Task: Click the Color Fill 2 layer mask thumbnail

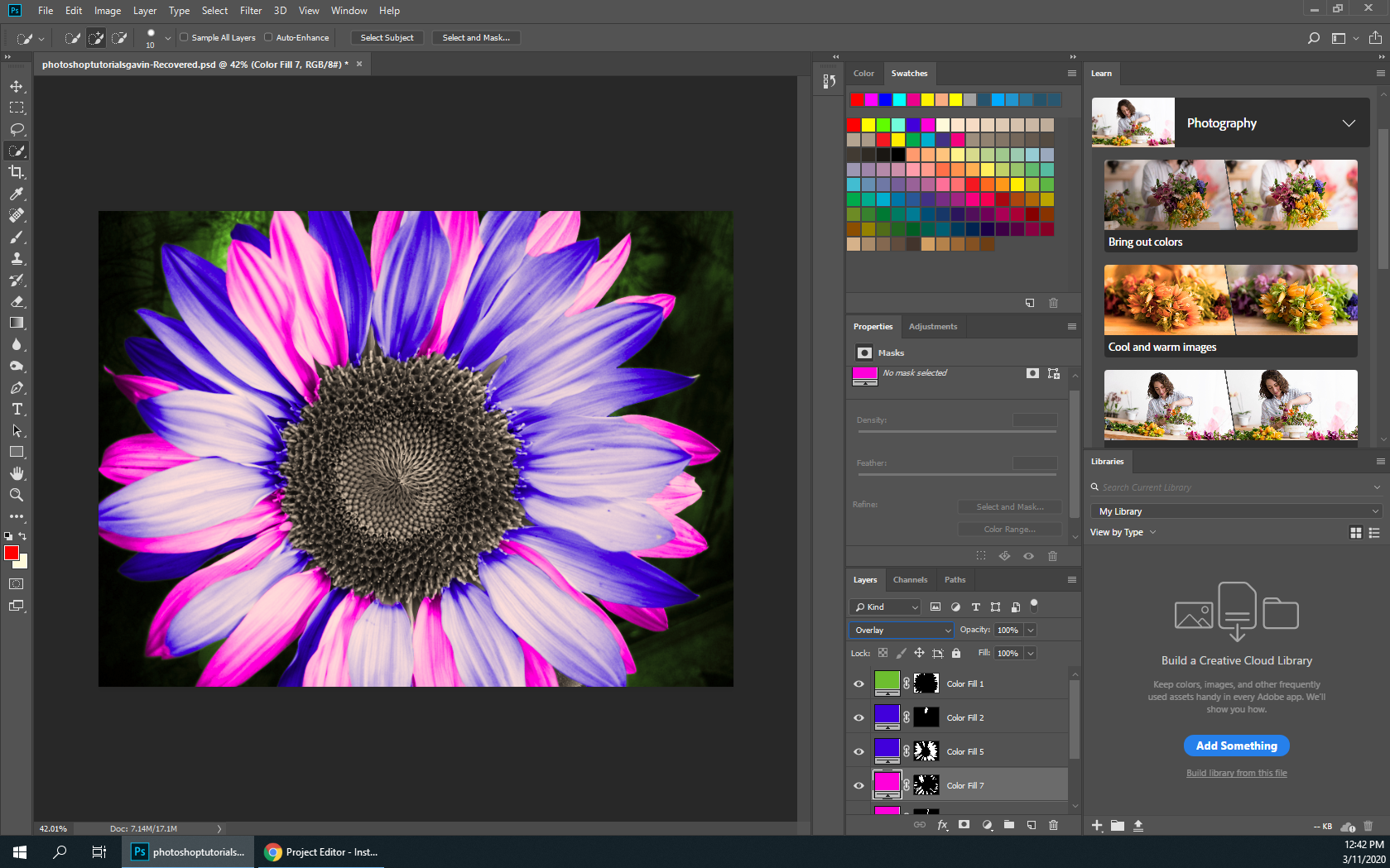Action: point(926,717)
